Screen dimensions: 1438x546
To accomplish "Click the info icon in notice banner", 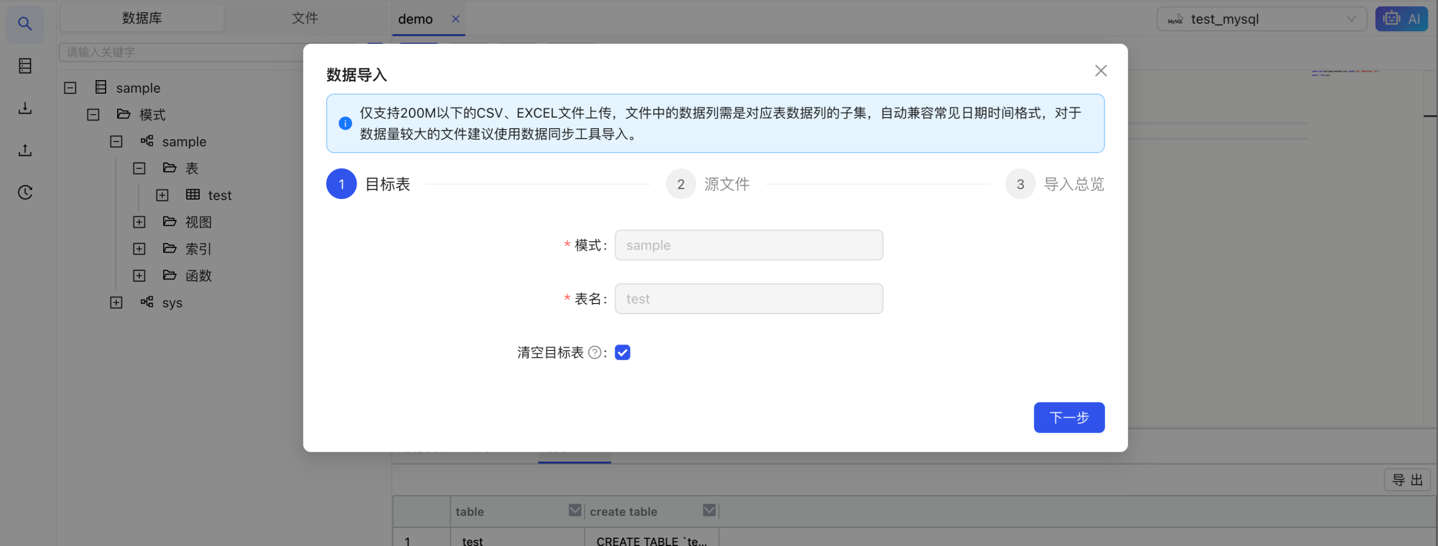I will click(x=345, y=123).
